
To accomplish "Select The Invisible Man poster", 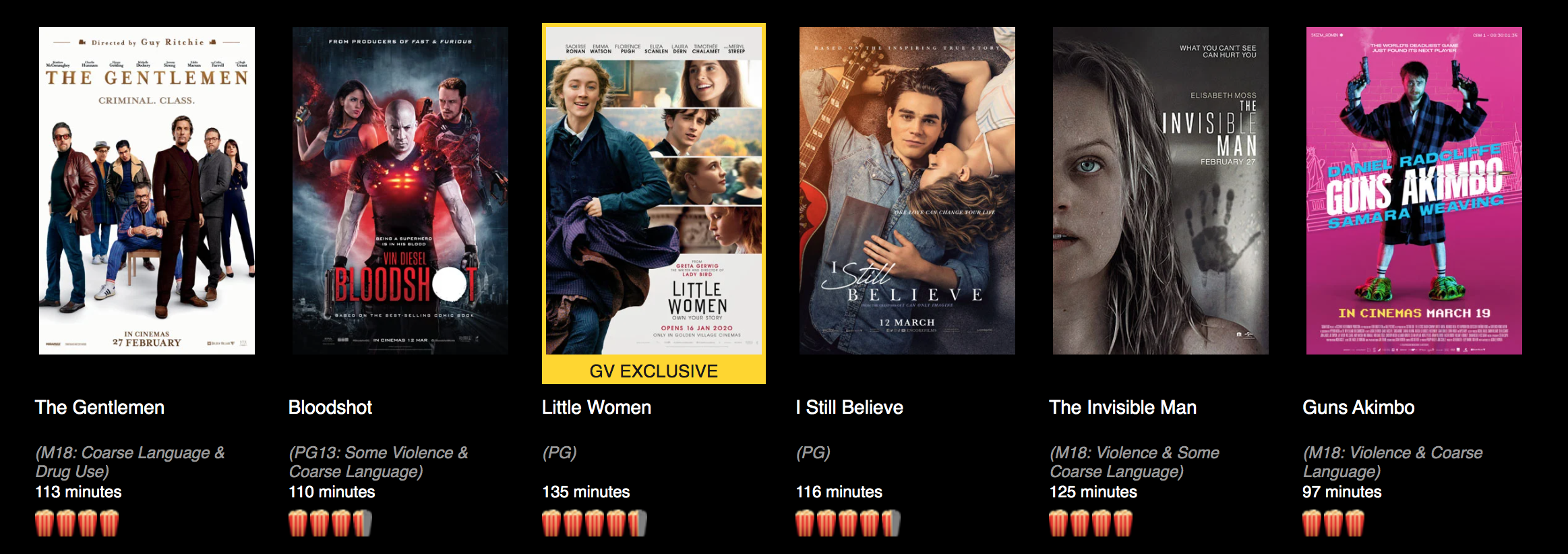I will click(x=1161, y=191).
